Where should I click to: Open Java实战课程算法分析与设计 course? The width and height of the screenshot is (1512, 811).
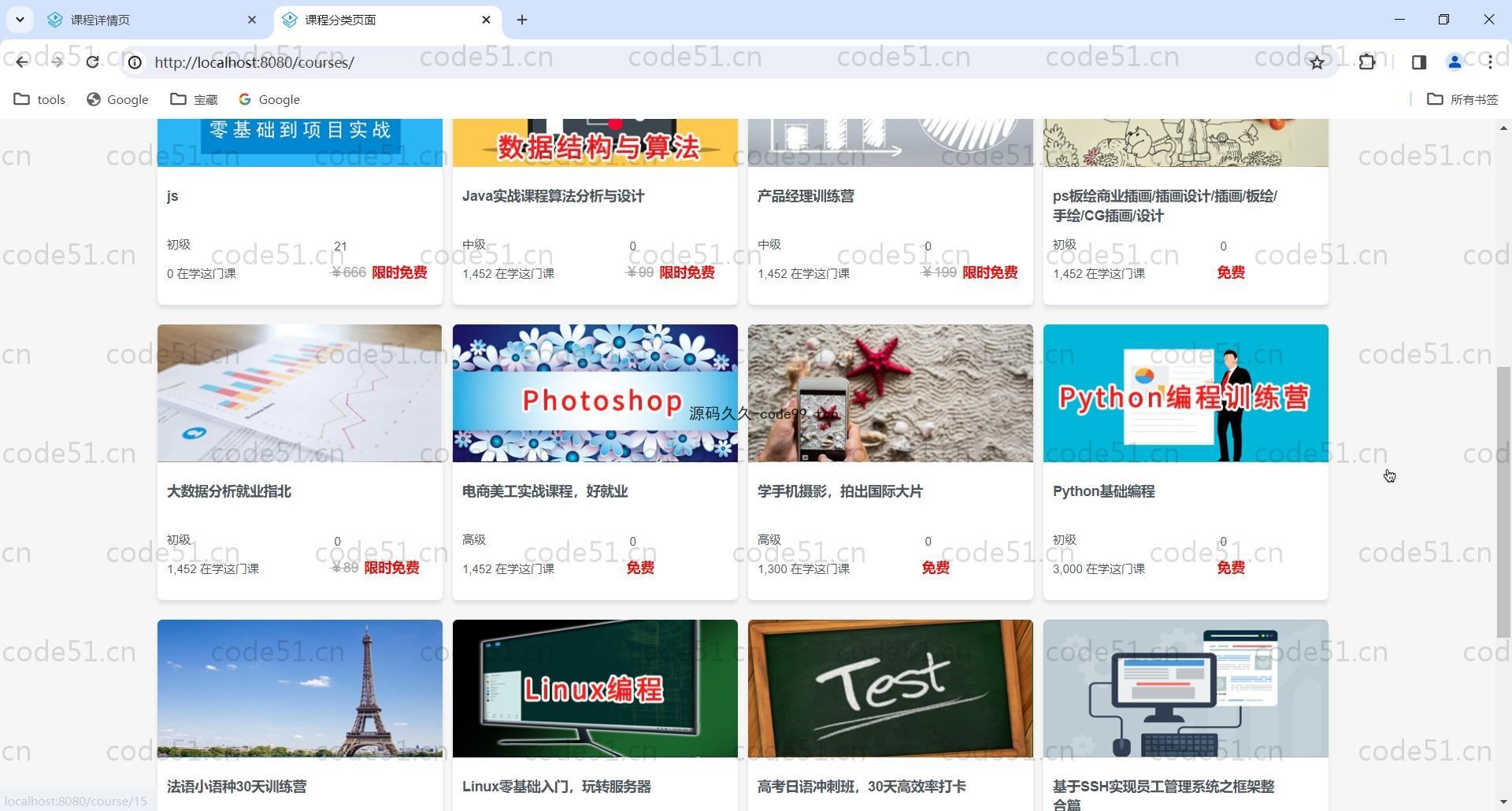(x=554, y=196)
